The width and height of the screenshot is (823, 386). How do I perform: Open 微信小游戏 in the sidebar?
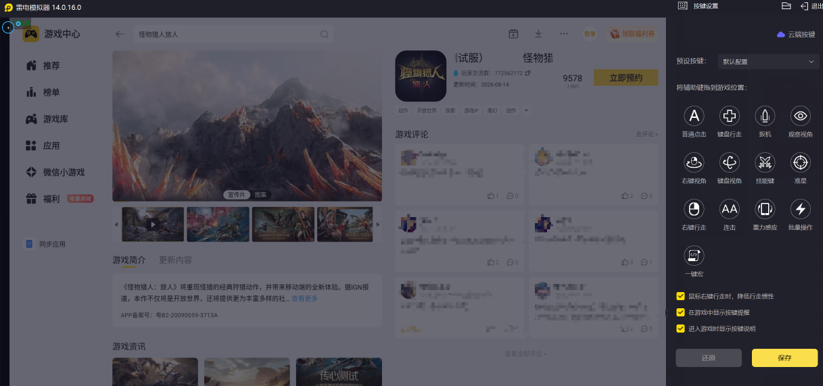55,172
